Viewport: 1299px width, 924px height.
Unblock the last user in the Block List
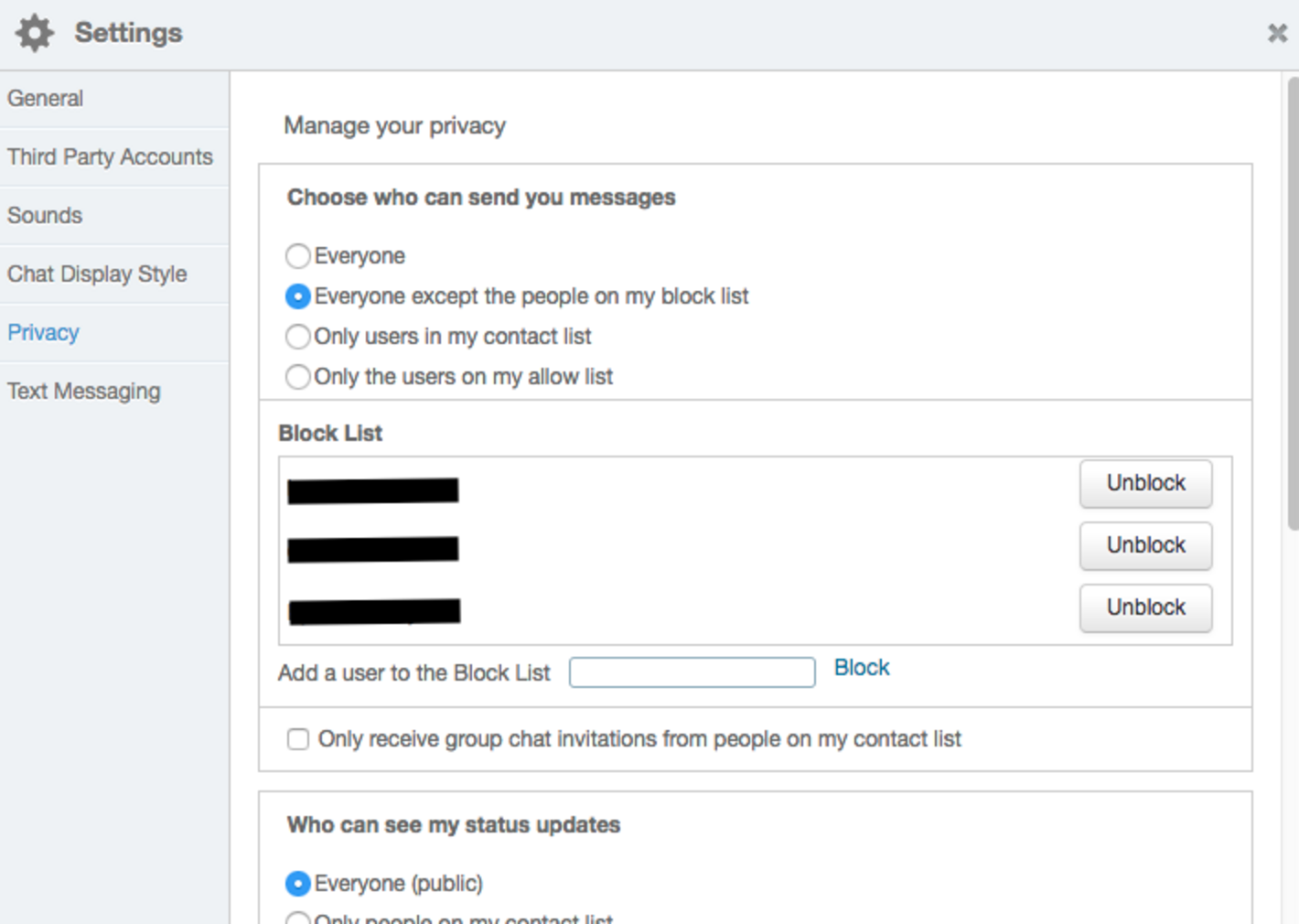click(x=1145, y=607)
